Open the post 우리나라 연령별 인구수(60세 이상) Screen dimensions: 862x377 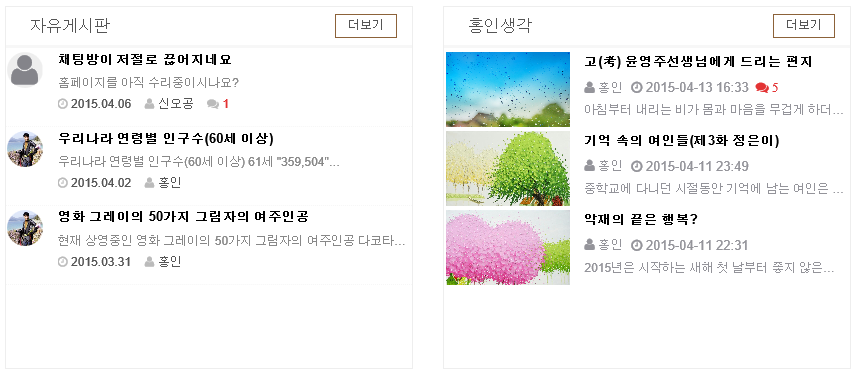(165, 138)
